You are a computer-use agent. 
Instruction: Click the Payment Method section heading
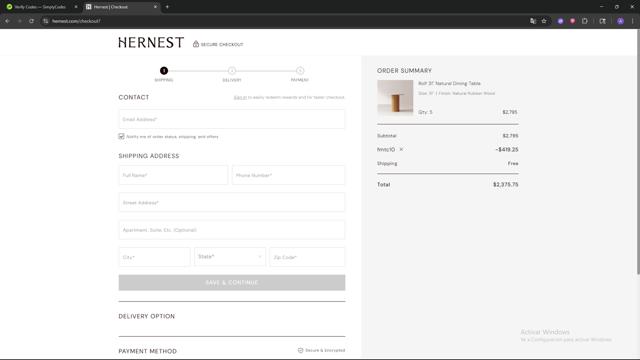pos(147,351)
